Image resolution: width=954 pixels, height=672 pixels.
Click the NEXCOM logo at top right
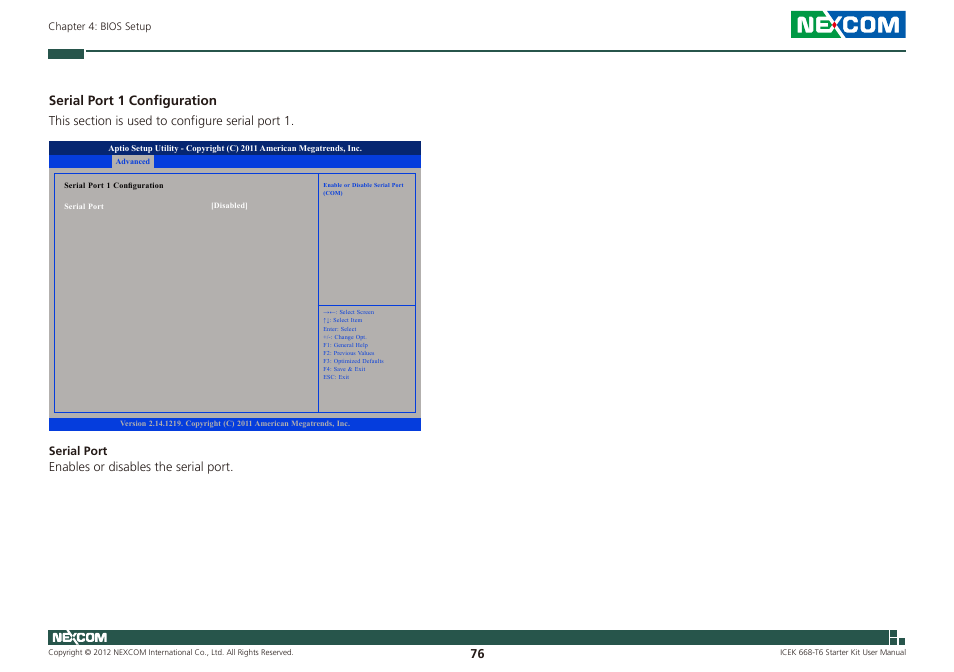(848, 24)
